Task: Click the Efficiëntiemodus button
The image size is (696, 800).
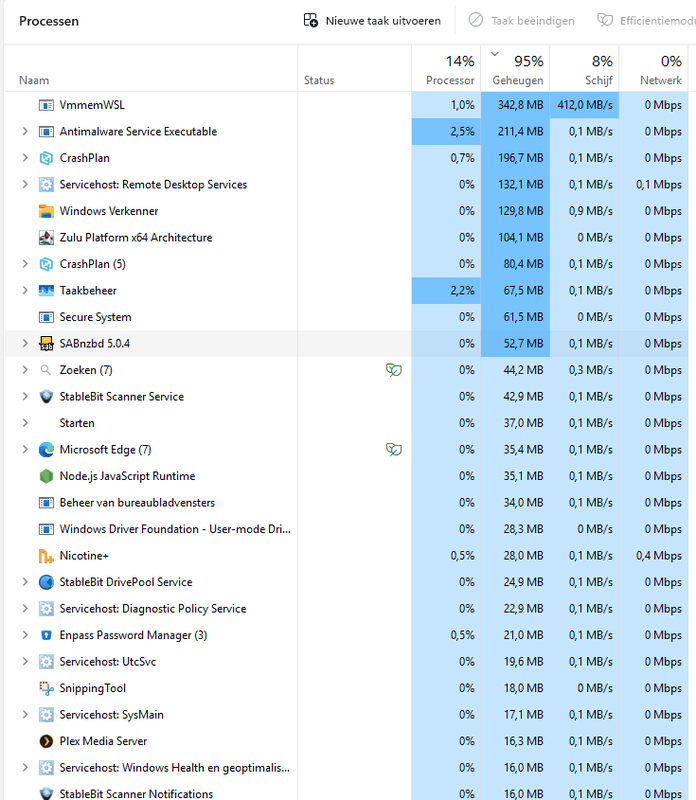Action: tap(646, 21)
